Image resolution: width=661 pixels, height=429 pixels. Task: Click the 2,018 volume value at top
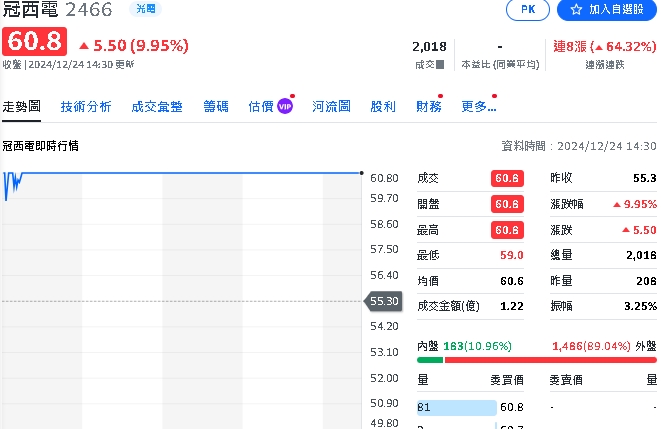429,46
